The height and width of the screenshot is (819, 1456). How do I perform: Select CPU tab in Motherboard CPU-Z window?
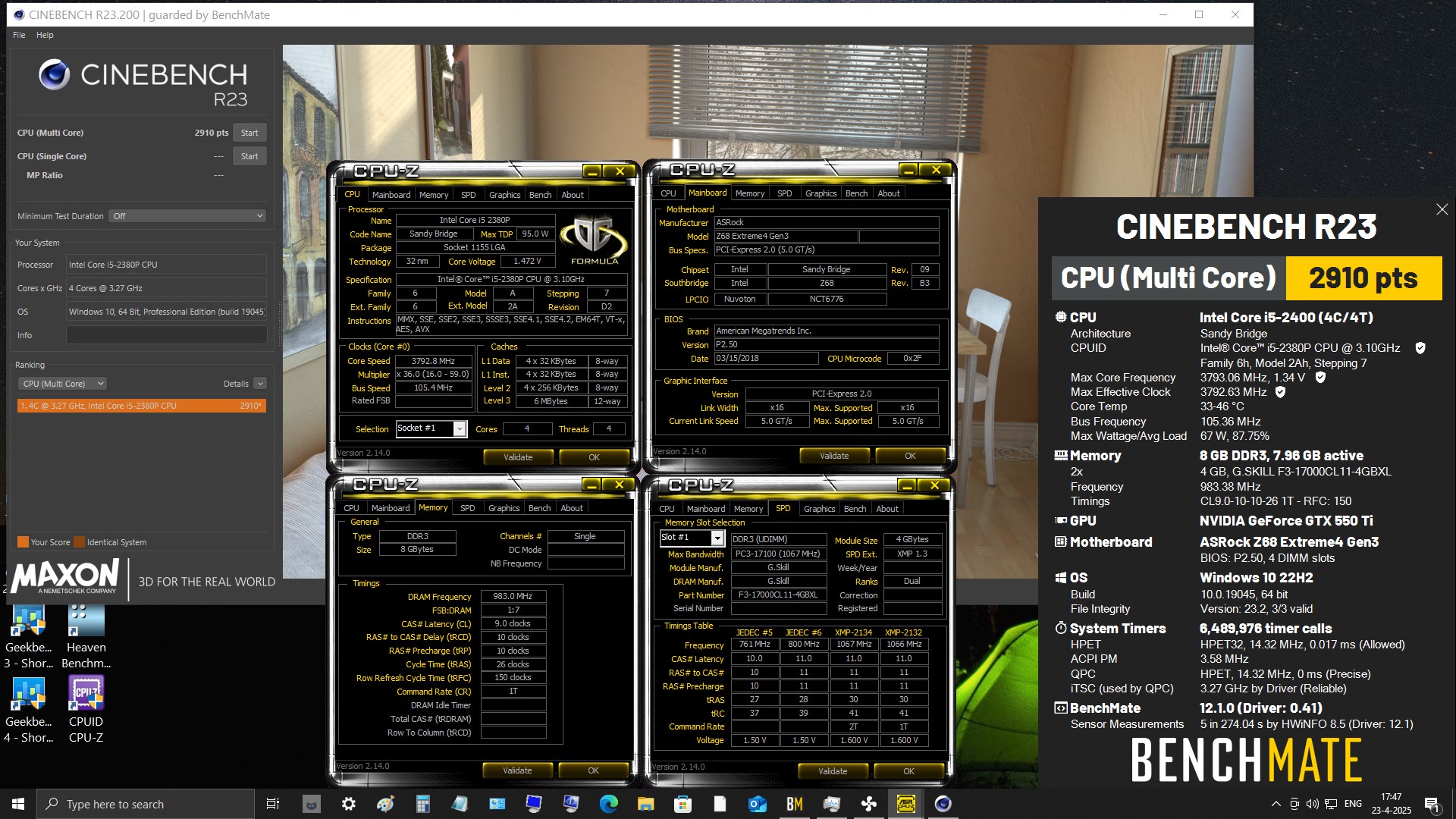668,193
